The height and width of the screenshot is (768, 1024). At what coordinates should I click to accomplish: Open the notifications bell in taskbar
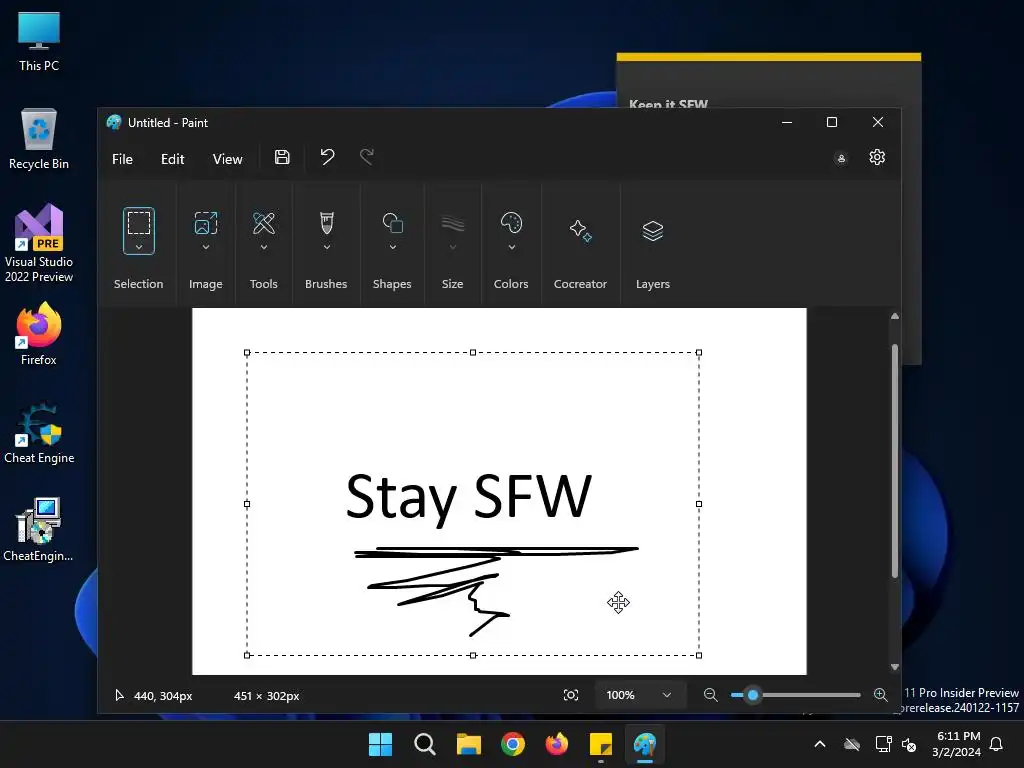tap(996, 744)
